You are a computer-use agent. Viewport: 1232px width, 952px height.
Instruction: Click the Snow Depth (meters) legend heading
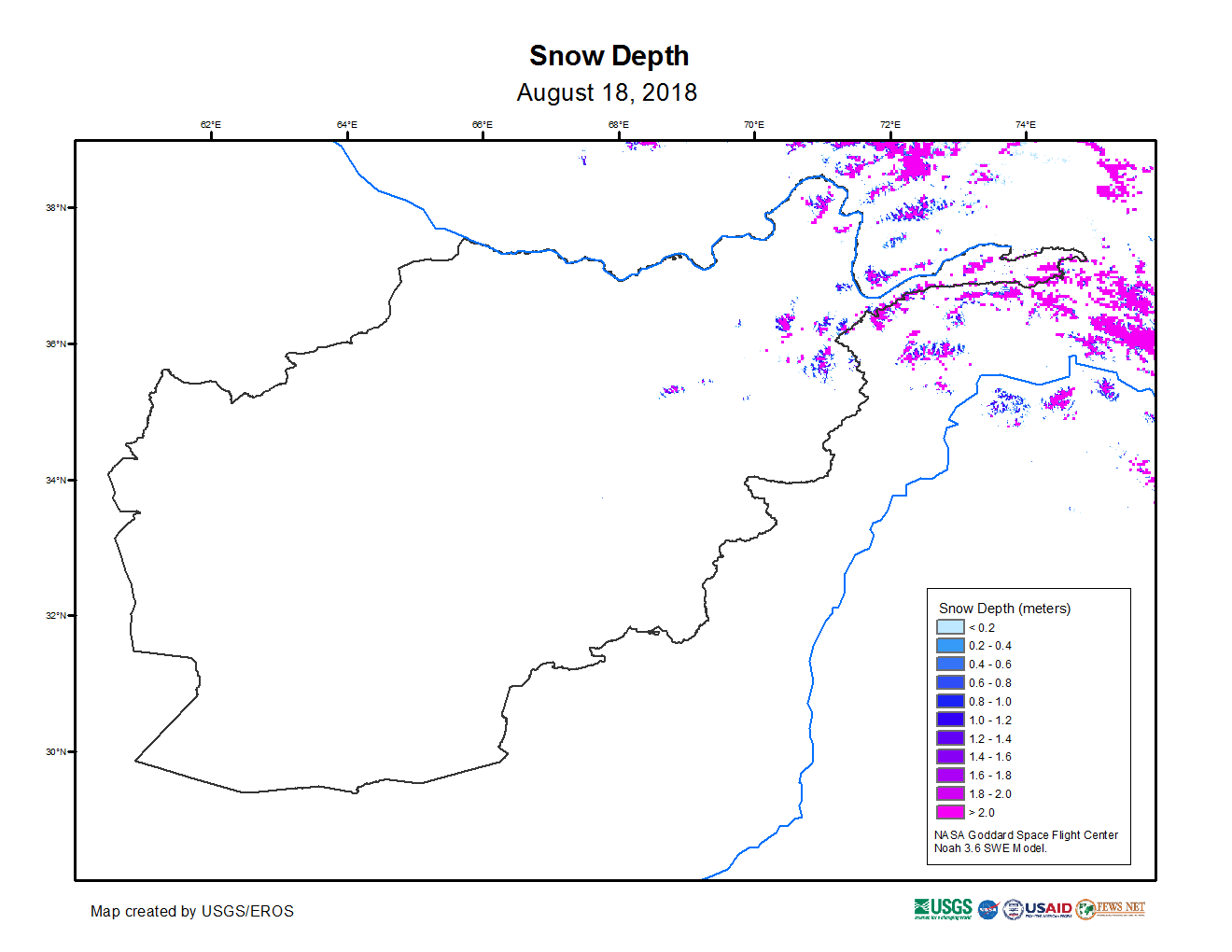[1004, 609]
